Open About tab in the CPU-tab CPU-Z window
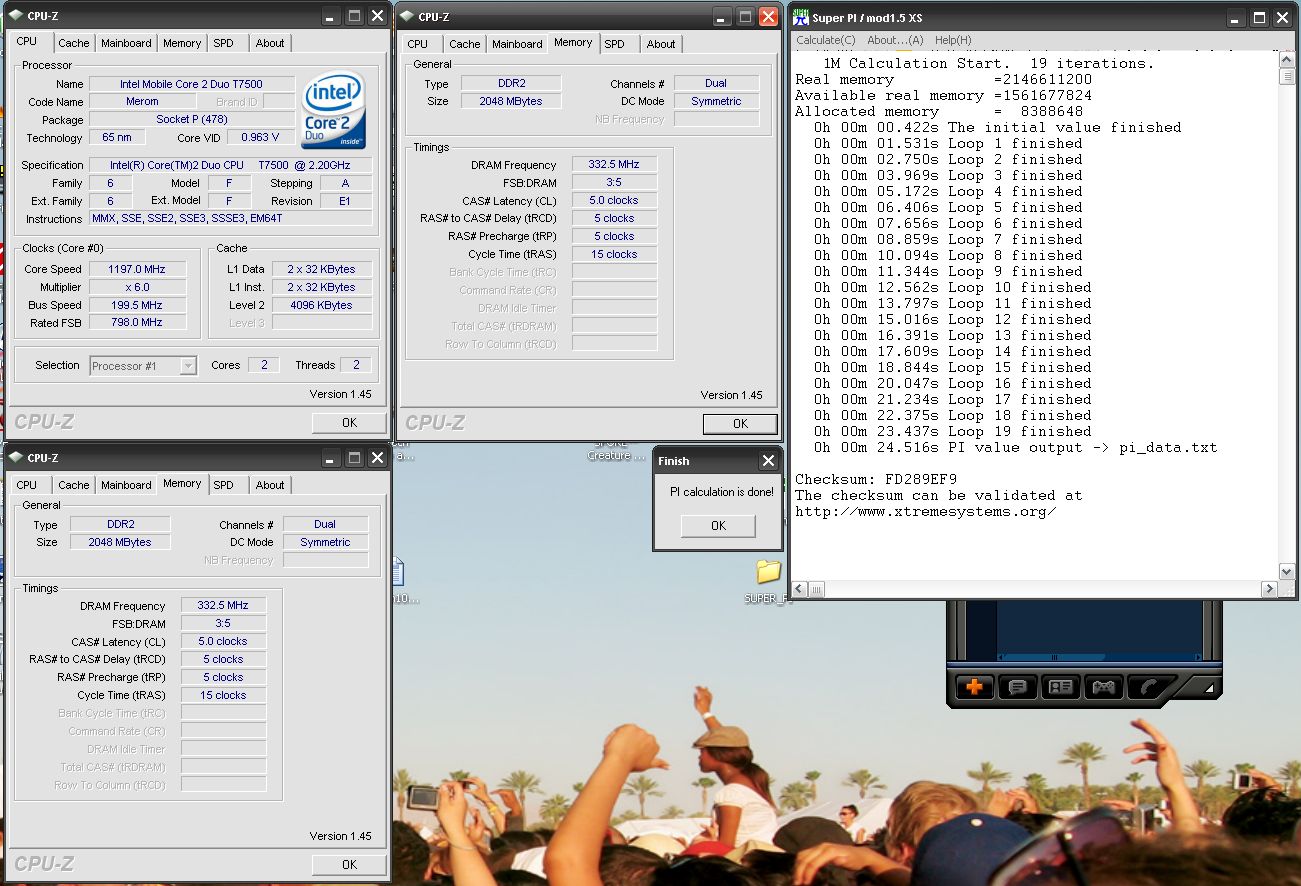This screenshot has height=886, width=1301. coord(270,43)
